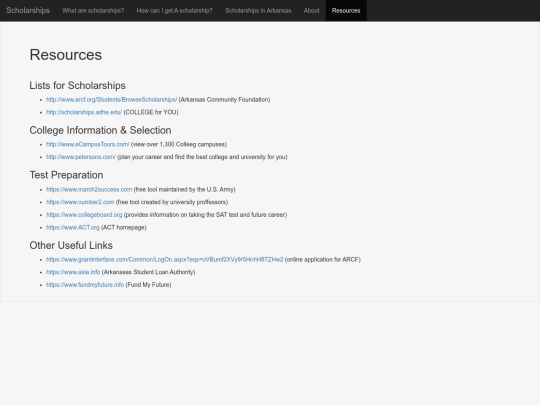Open the arcf.org BrowseScholarships link
The height and width of the screenshot is (405, 540).
(x=112, y=100)
